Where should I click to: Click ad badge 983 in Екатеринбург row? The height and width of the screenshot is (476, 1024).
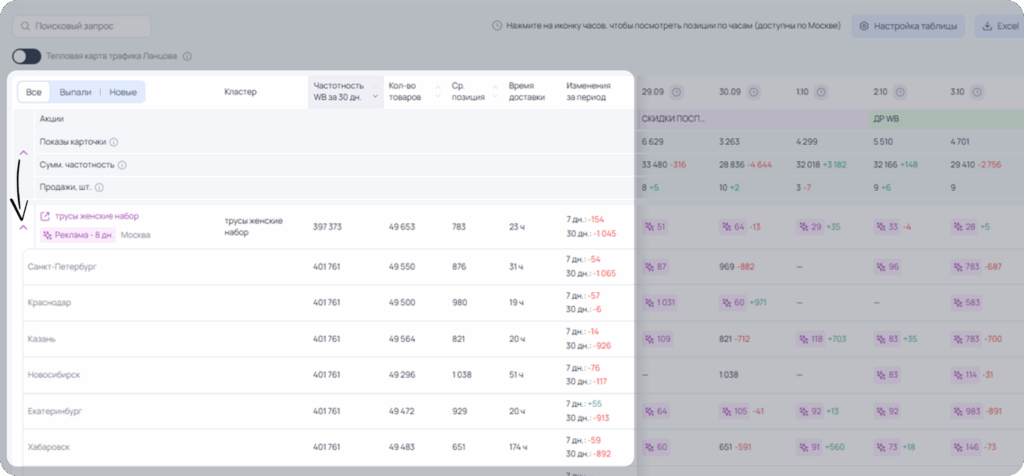[x=967, y=411]
